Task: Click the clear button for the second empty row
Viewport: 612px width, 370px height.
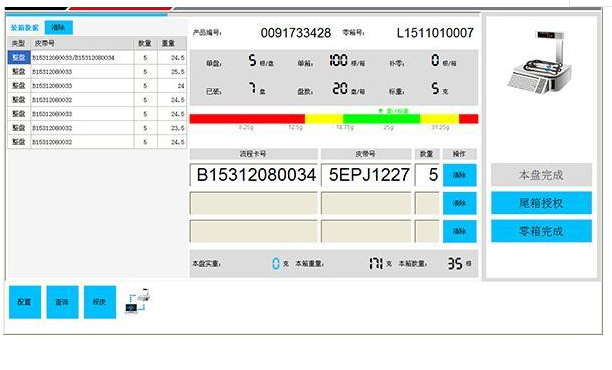Action: pyautogui.click(x=459, y=203)
